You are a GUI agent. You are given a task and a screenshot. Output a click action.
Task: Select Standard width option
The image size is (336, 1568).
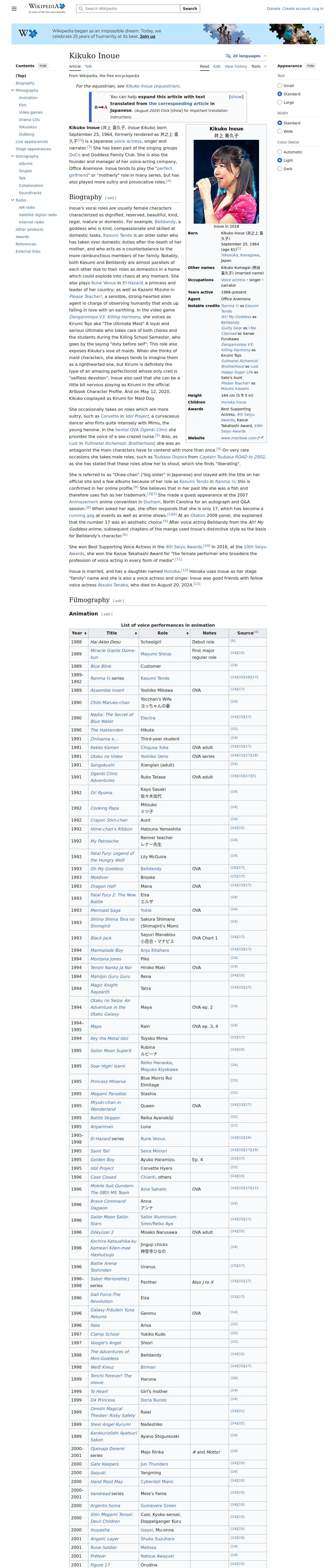pyautogui.click(x=280, y=123)
